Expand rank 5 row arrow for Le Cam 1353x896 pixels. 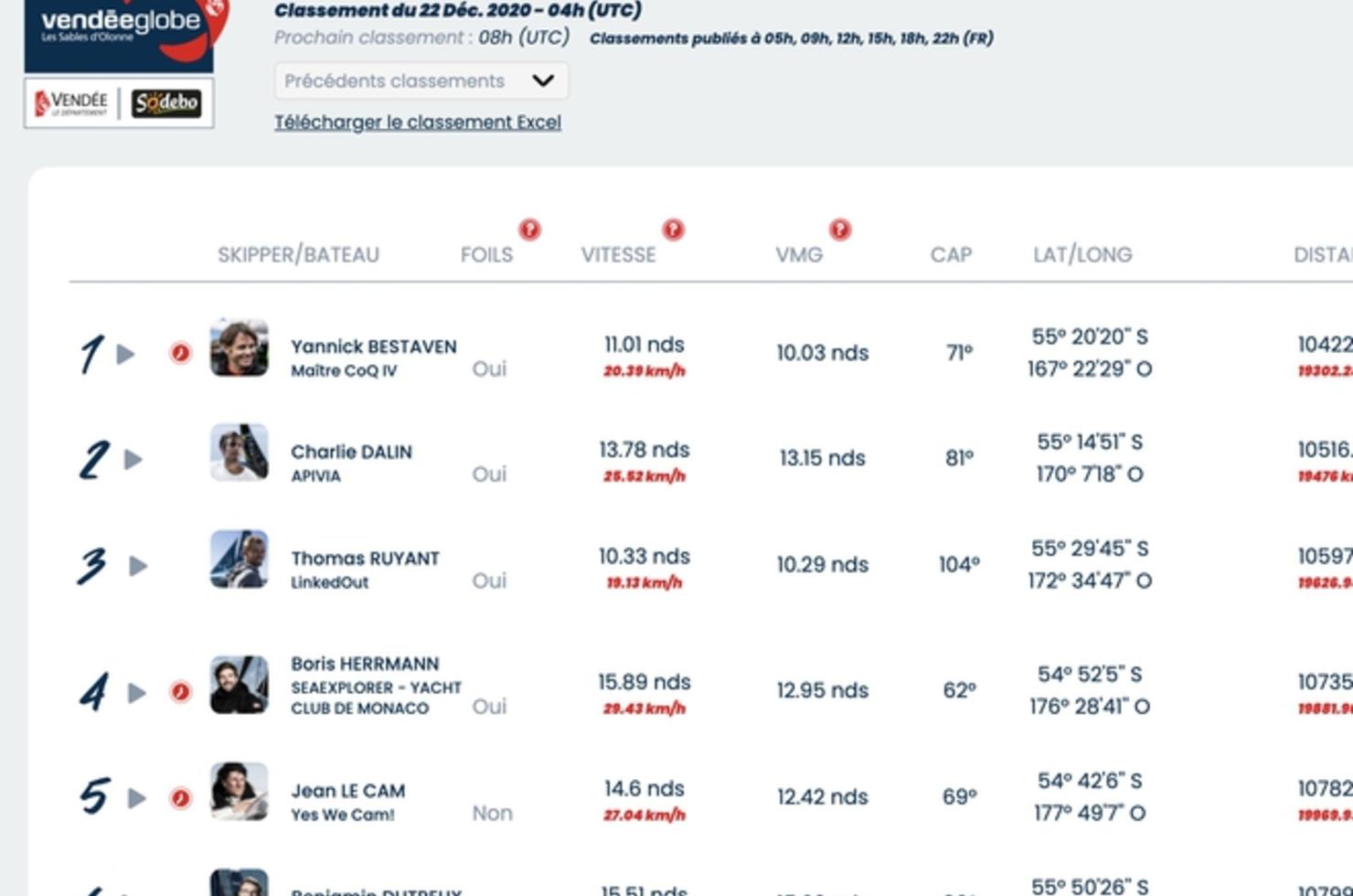[x=137, y=798]
